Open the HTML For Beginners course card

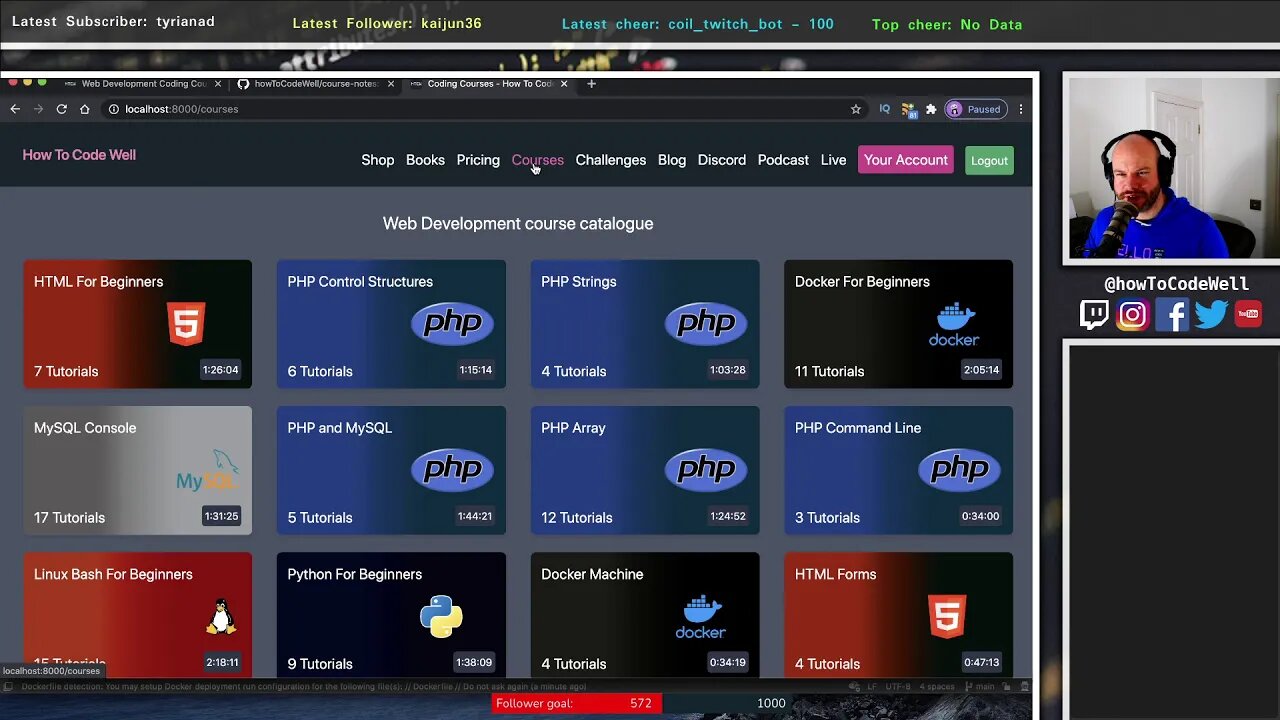coord(138,324)
